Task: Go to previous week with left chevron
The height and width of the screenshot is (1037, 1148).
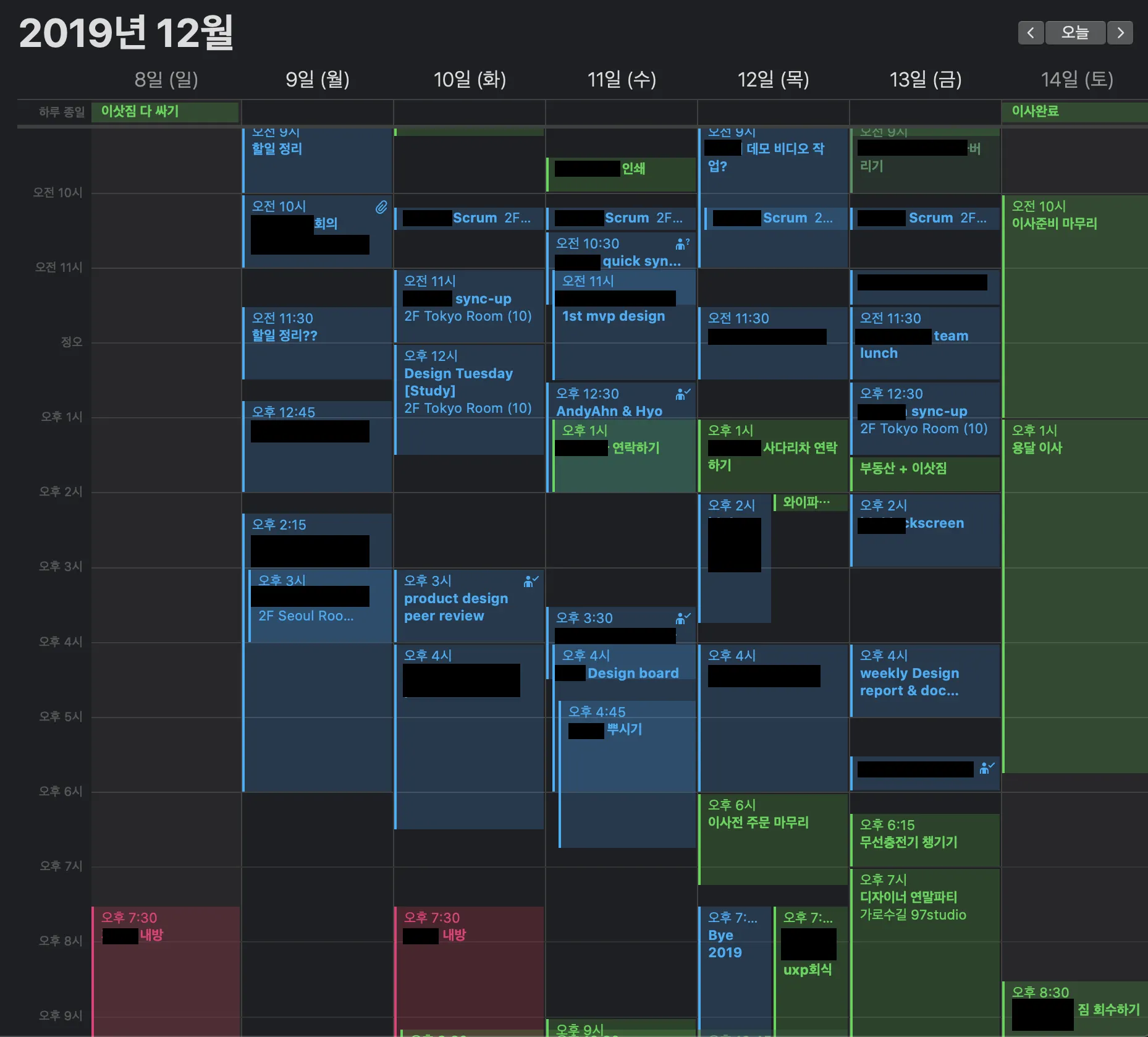Action: click(1031, 33)
